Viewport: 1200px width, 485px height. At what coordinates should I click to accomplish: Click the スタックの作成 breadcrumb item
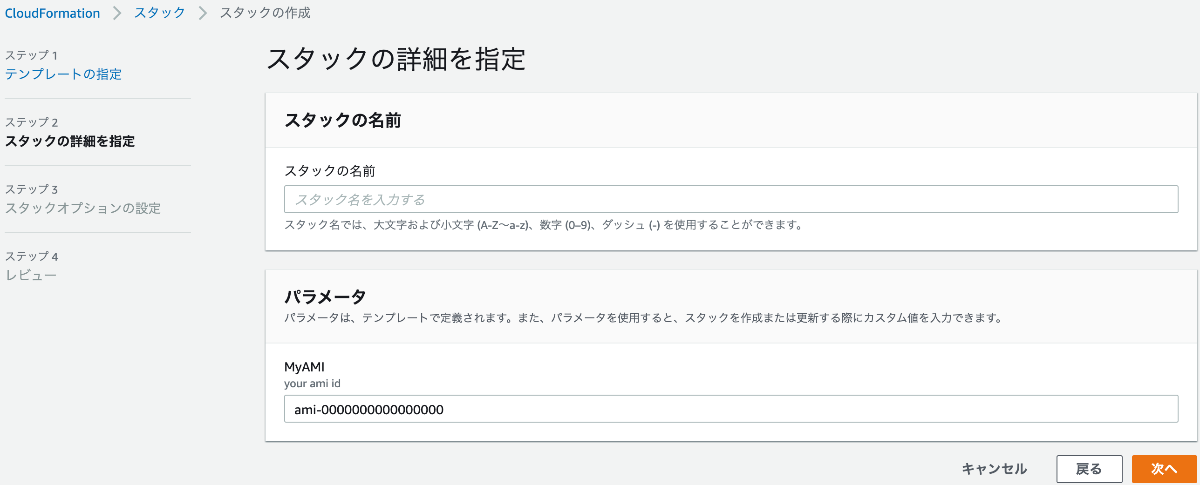(265, 13)
